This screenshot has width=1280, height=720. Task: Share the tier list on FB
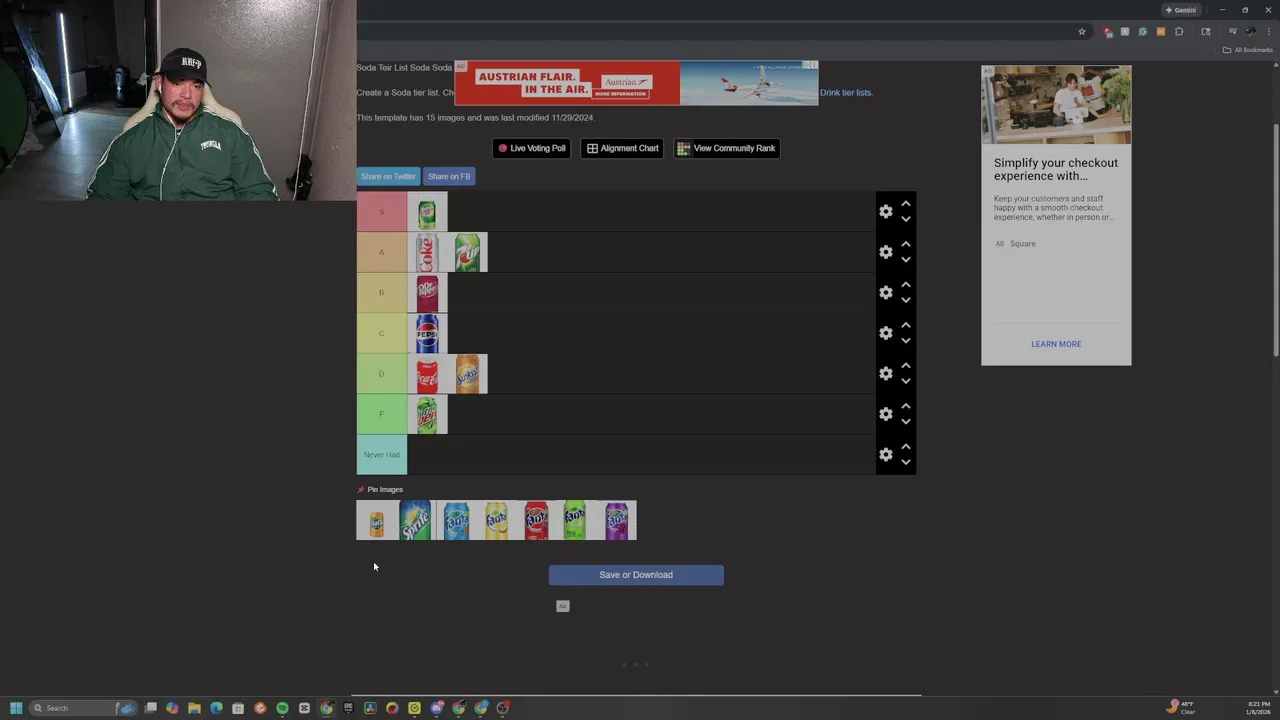[x=449, y=176]
